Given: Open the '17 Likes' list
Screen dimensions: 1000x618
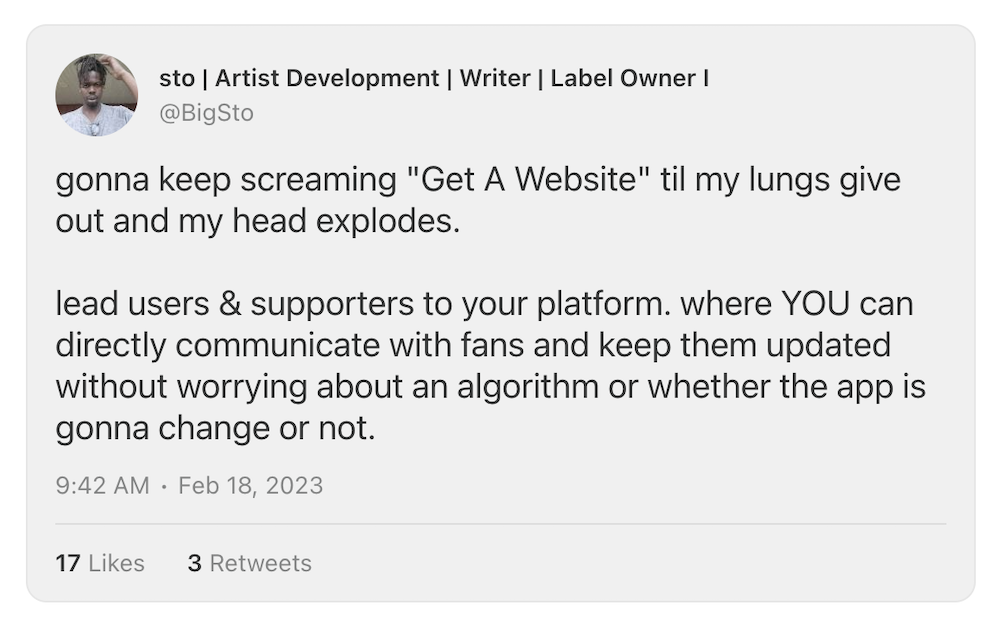Looking at the screenshot, I should click(x=100, y=563).
